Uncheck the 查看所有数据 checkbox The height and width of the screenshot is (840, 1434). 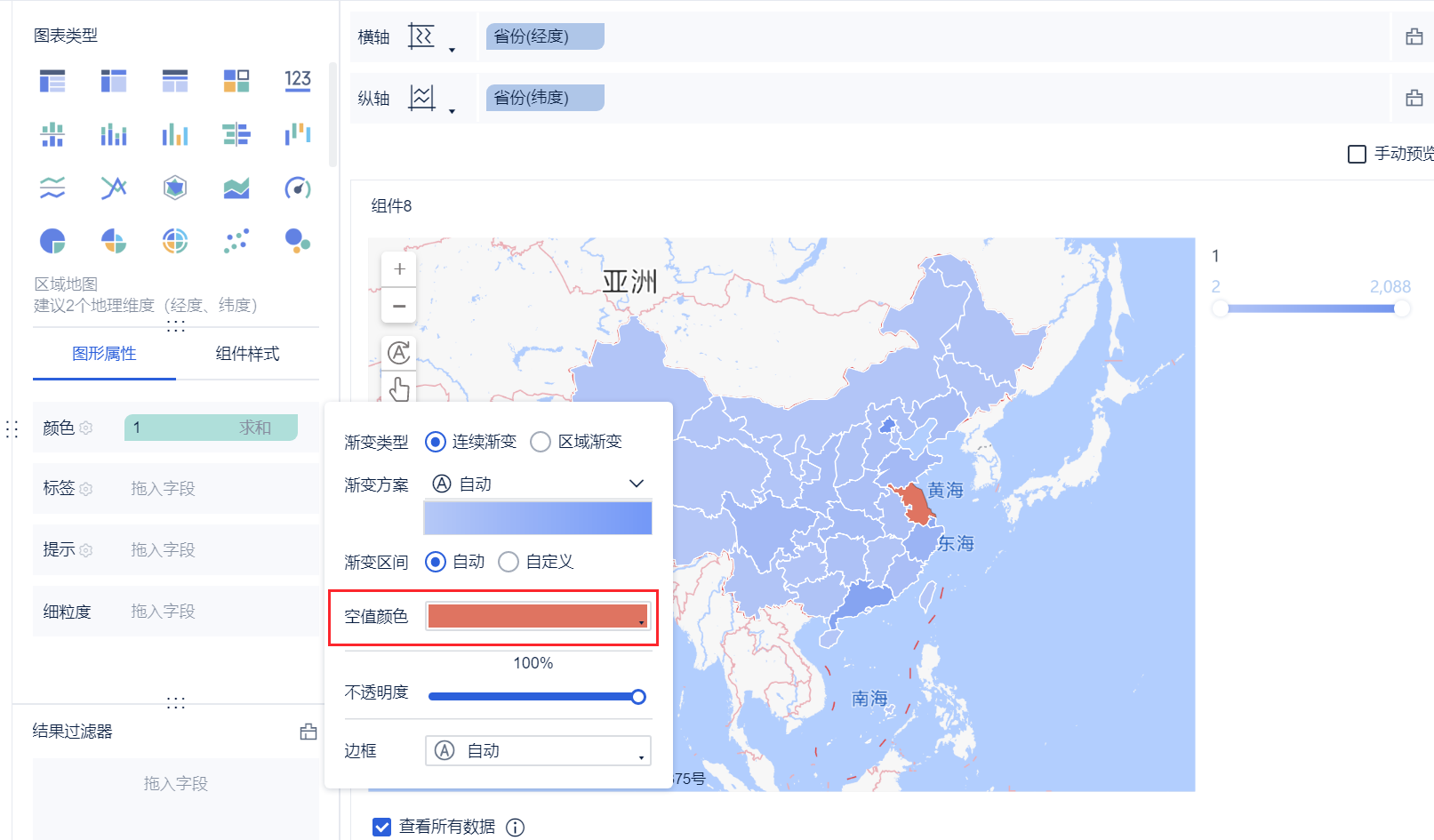[382, 827]
